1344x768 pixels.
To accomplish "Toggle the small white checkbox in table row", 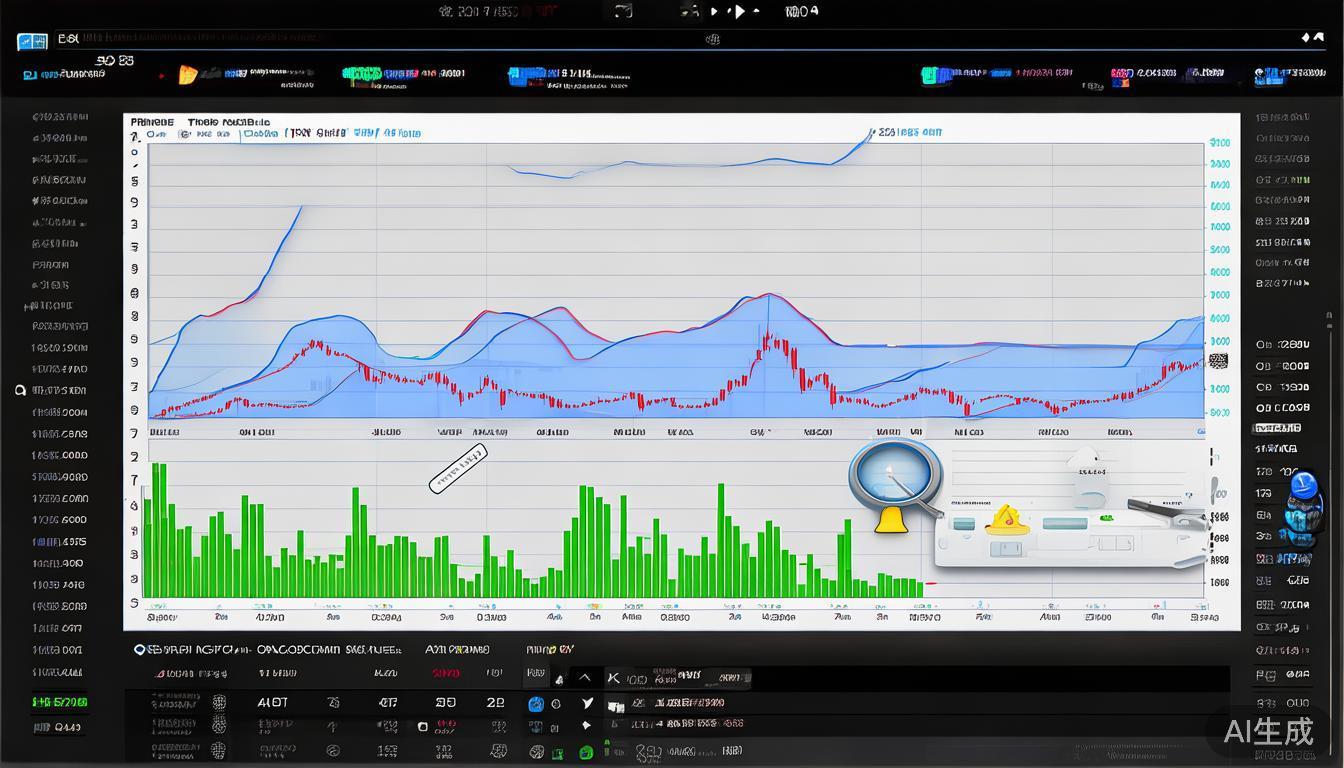I will [x=423, y=727].
